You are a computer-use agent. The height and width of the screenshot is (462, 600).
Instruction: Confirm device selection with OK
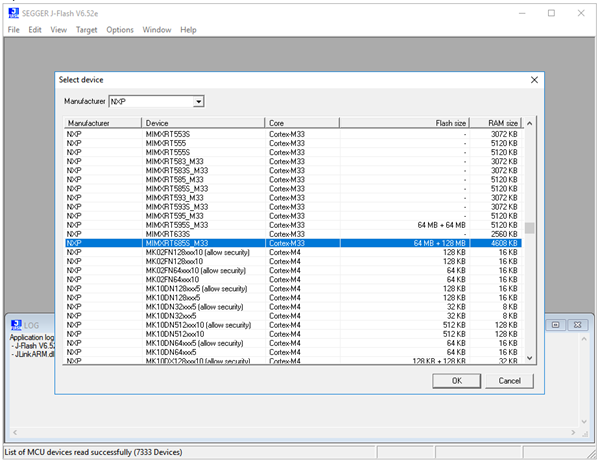coord(457,381)
